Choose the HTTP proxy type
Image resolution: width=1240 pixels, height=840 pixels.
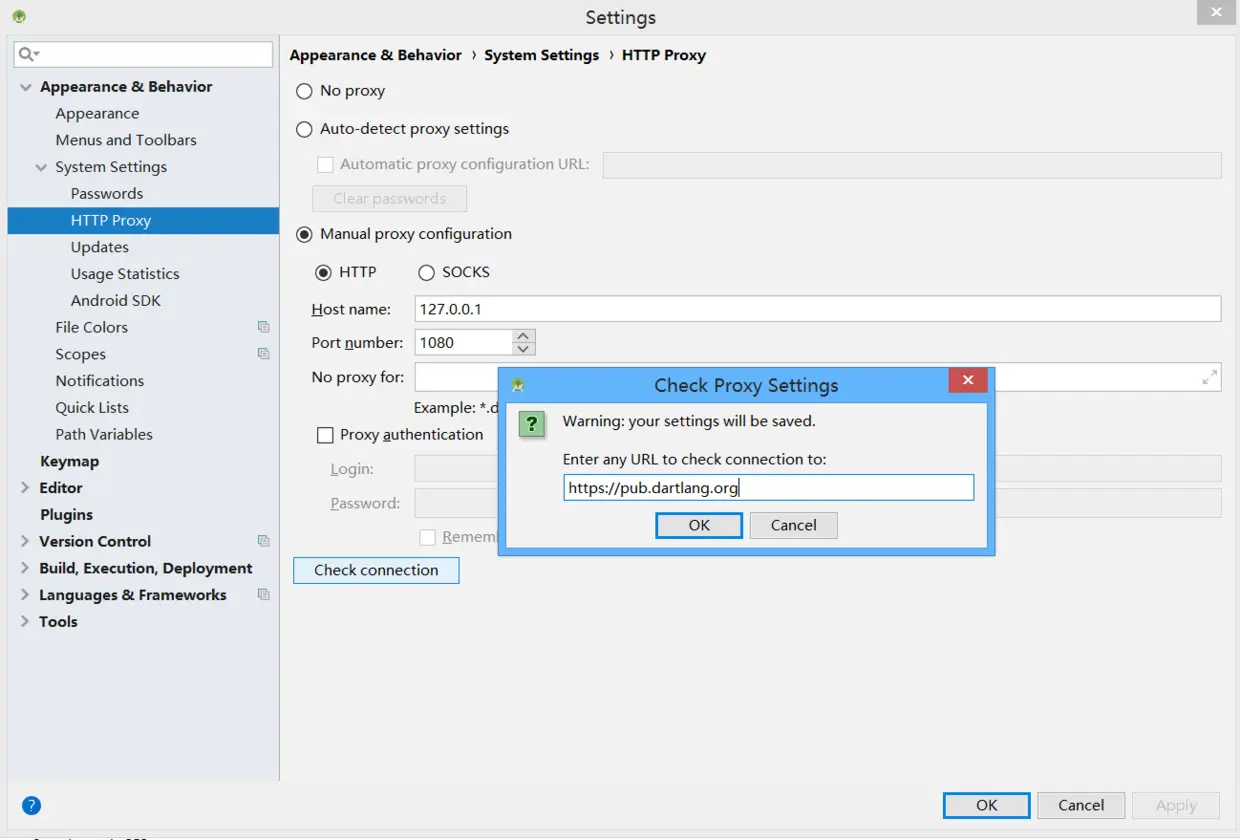[x=323, y=272]
